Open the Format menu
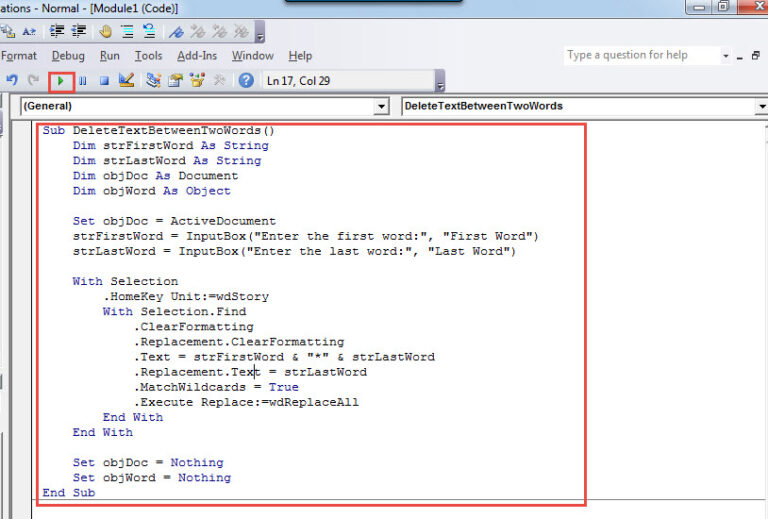This screenshot has width=768, height=519. tap(19, 56)
